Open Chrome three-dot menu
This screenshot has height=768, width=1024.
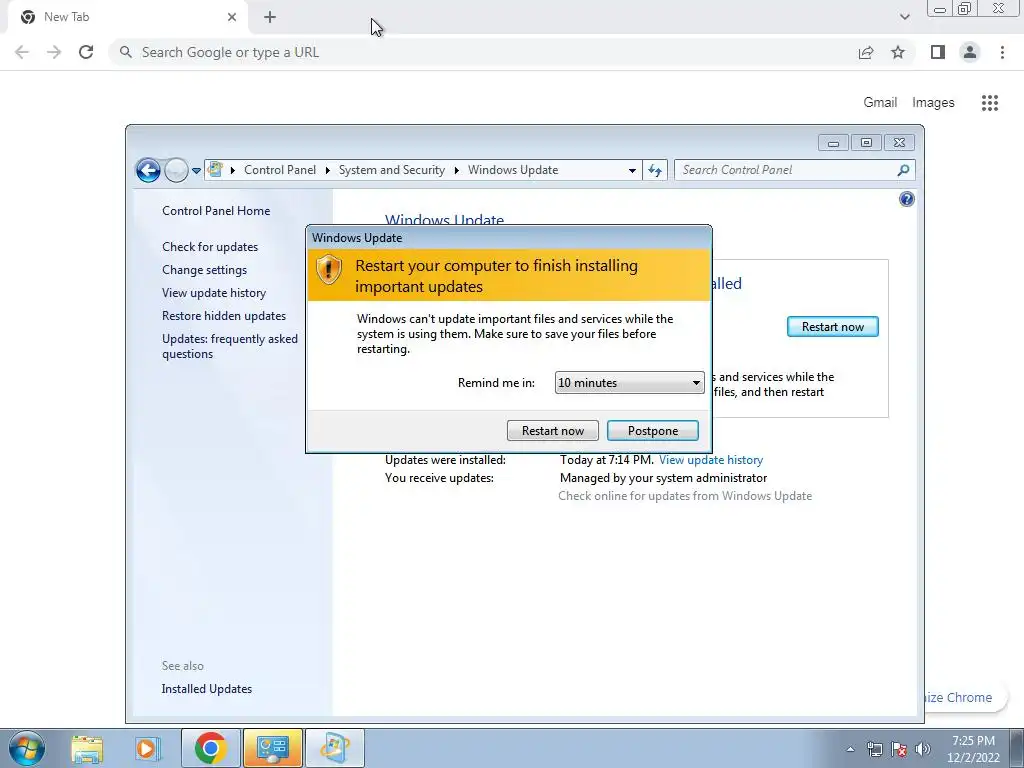click(1002, 52)
